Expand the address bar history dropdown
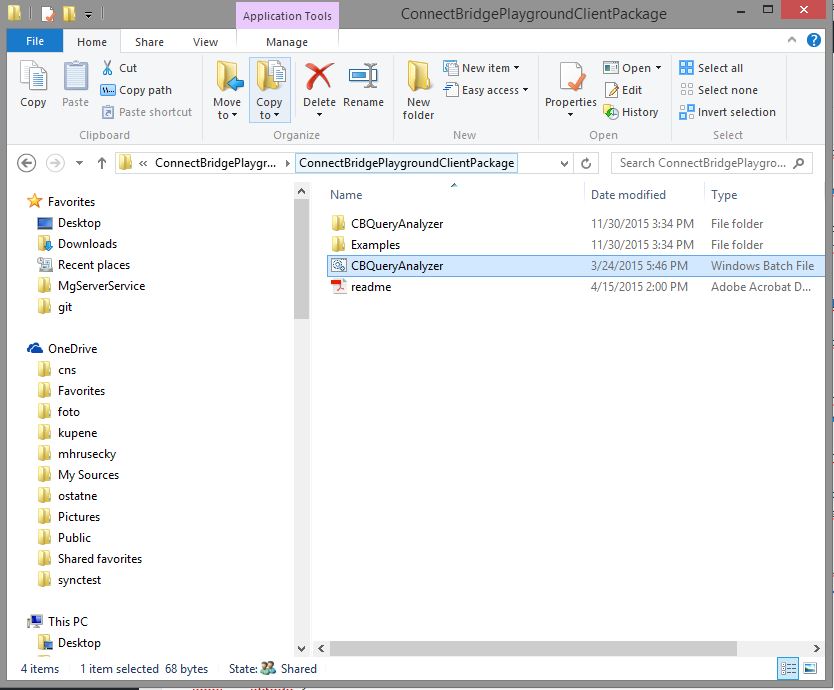 564,163
